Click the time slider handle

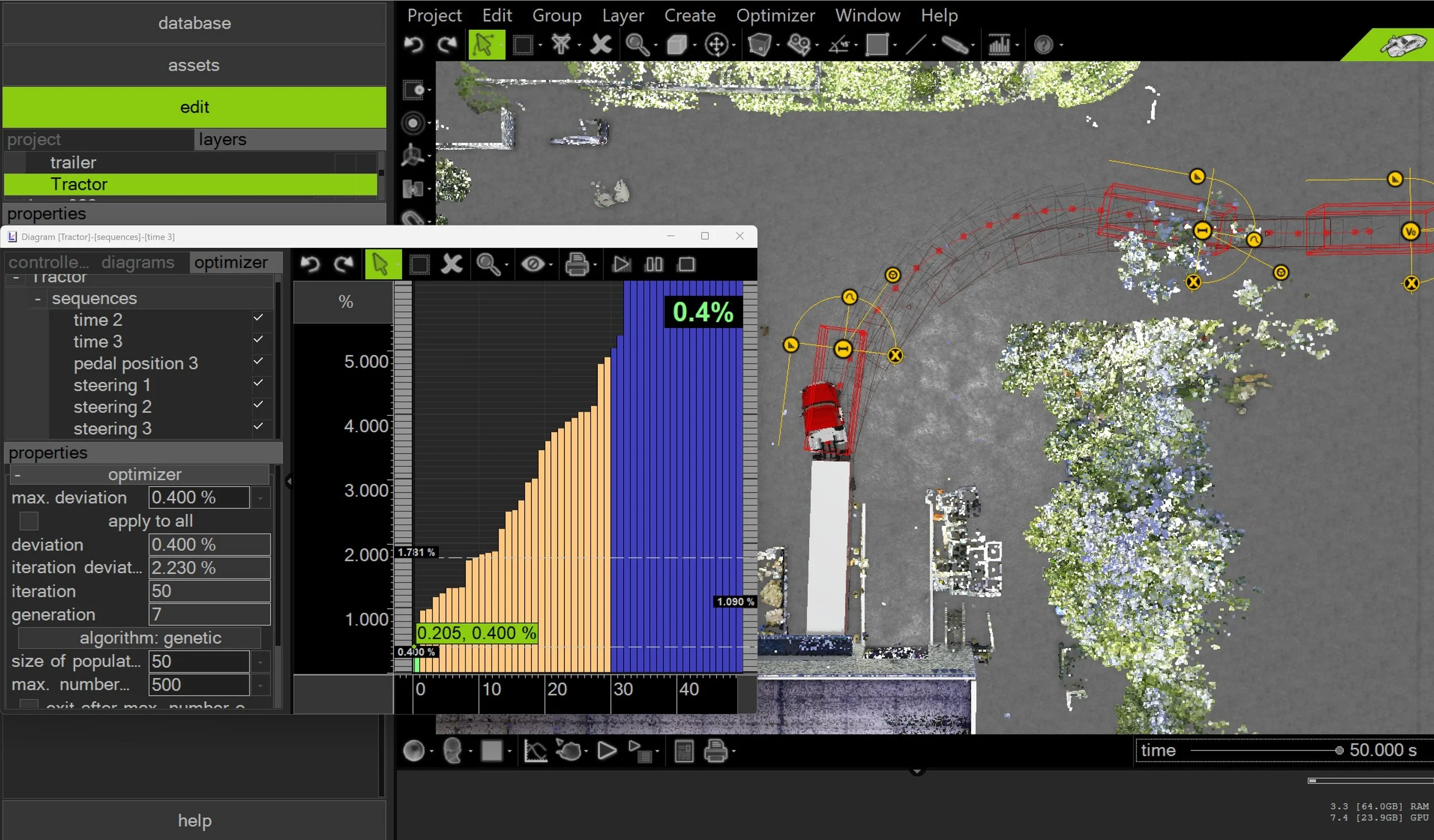coord(1339,750)
